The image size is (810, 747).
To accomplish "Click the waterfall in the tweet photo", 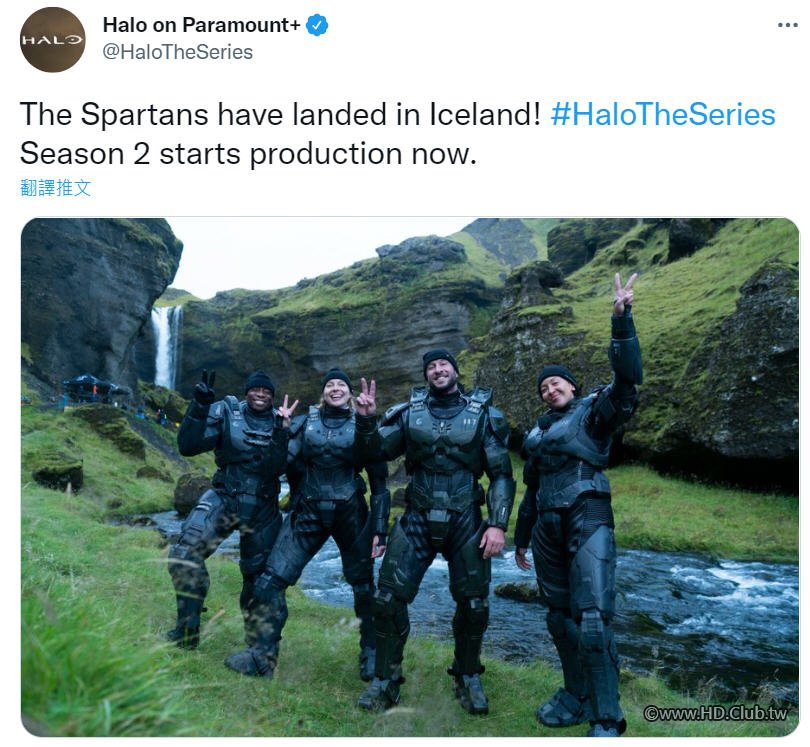I will [x=166, y=346].
